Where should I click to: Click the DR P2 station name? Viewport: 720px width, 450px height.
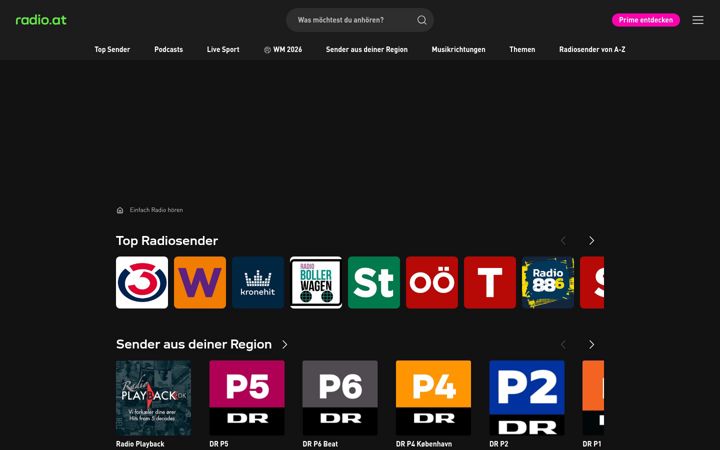(x=499, y=444)
